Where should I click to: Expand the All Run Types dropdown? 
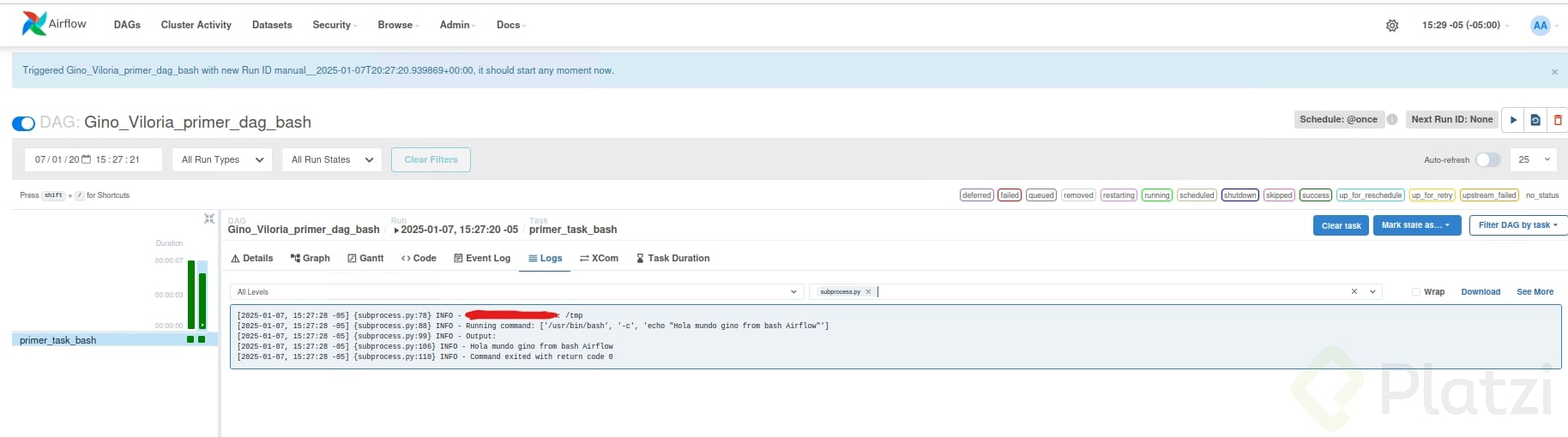(222, 159)
